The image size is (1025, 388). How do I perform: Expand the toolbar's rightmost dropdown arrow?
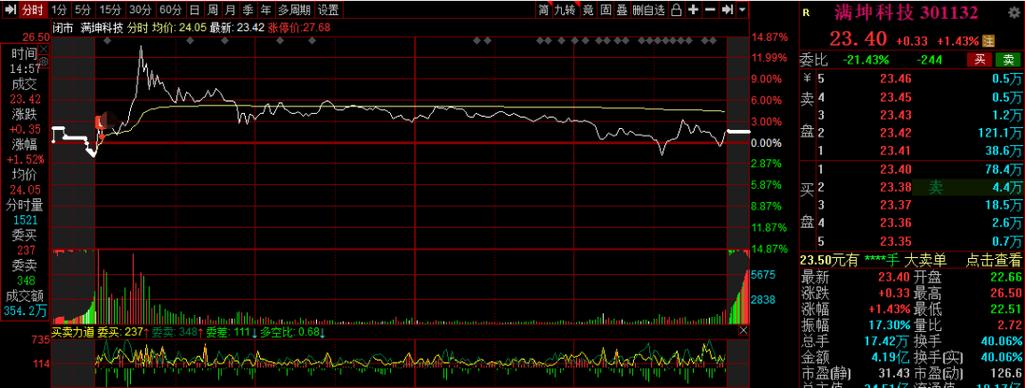click(742, 10)
